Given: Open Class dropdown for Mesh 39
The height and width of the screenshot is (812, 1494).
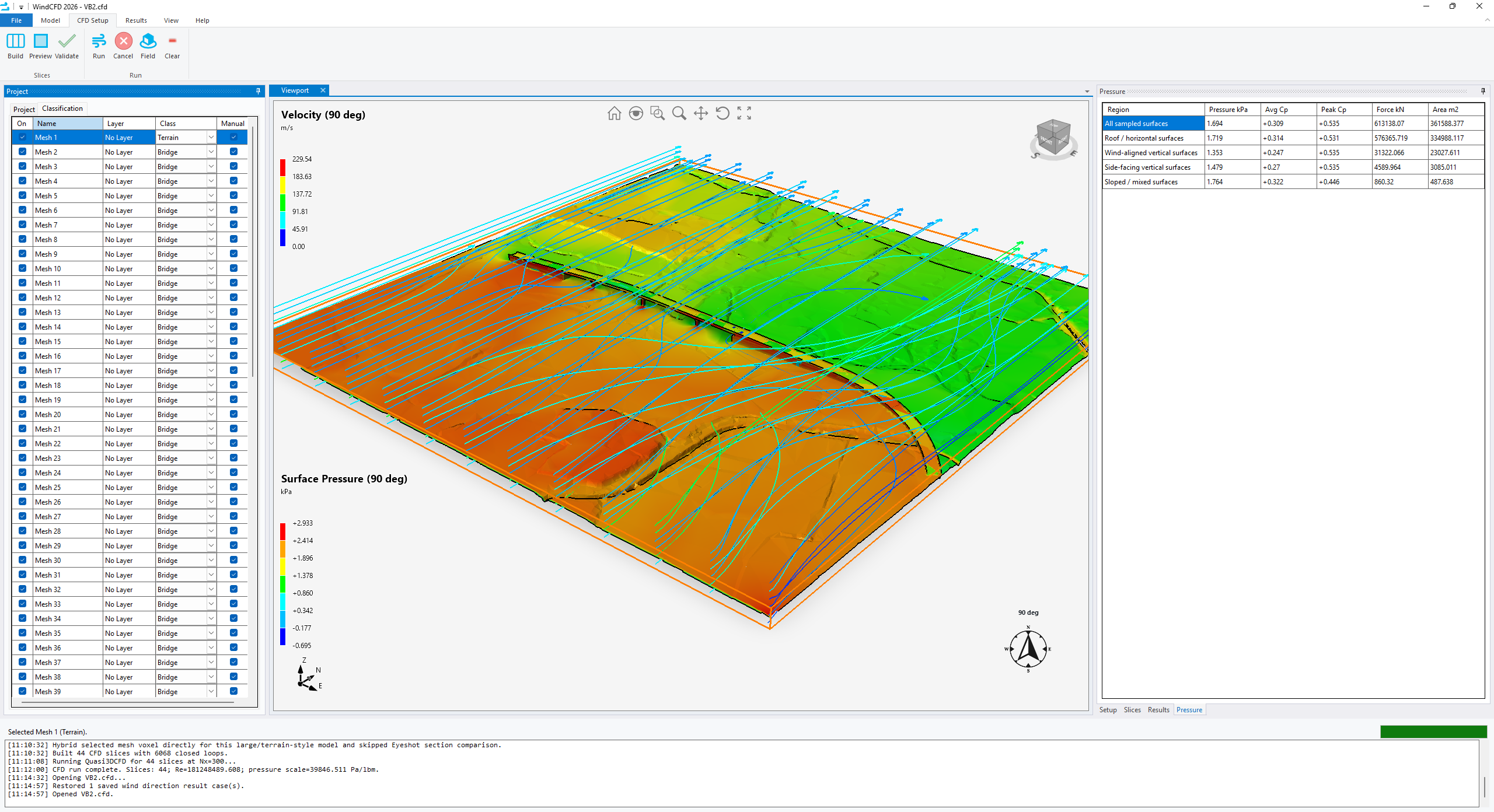Looking at the screenshot, I should pyautogui.click(x=211, y=691).
